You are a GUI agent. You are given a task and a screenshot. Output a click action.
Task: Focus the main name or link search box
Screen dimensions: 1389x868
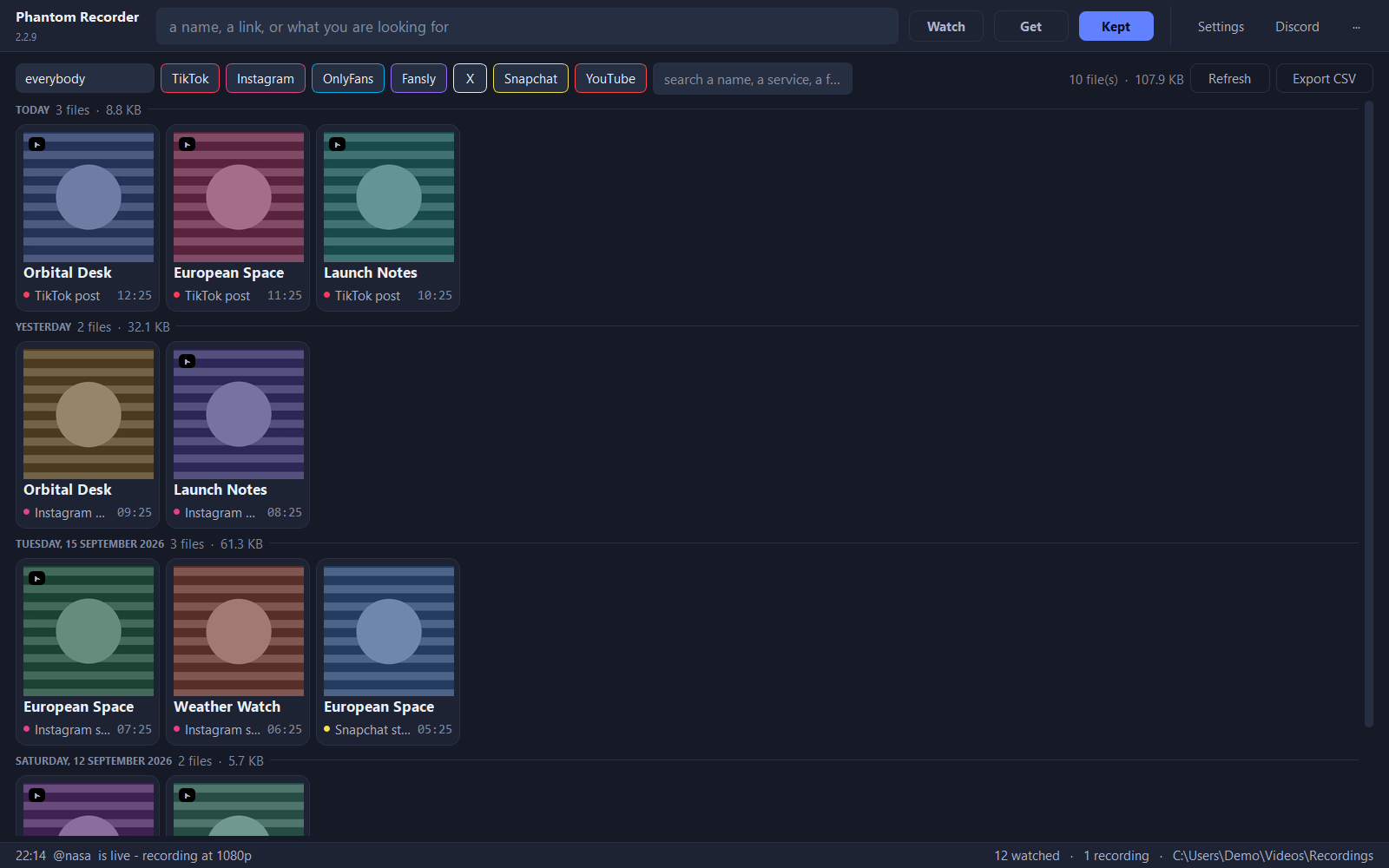[527, 26]
